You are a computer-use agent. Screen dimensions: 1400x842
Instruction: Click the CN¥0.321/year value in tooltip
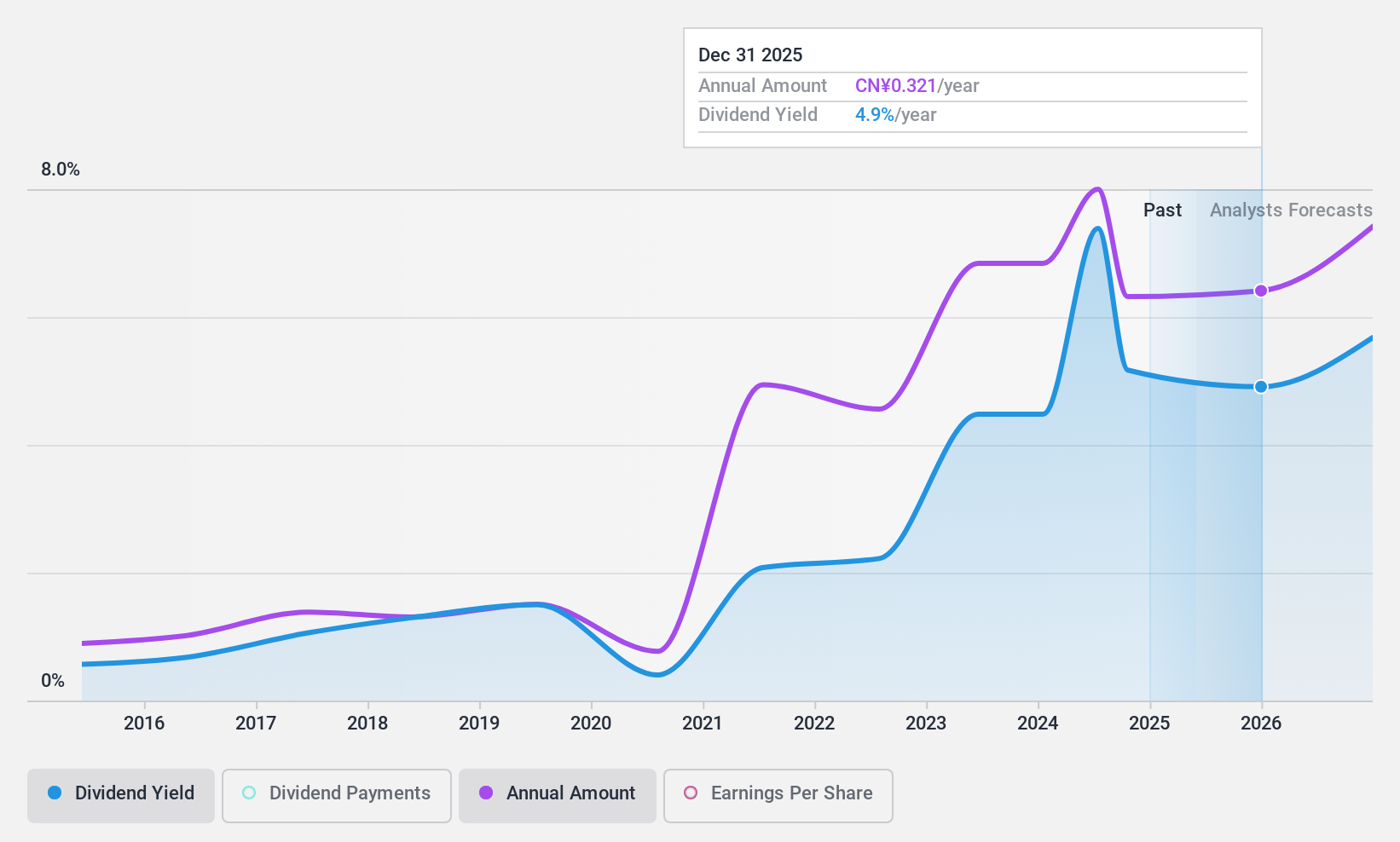pyautogui.click(x=917, y=86)
